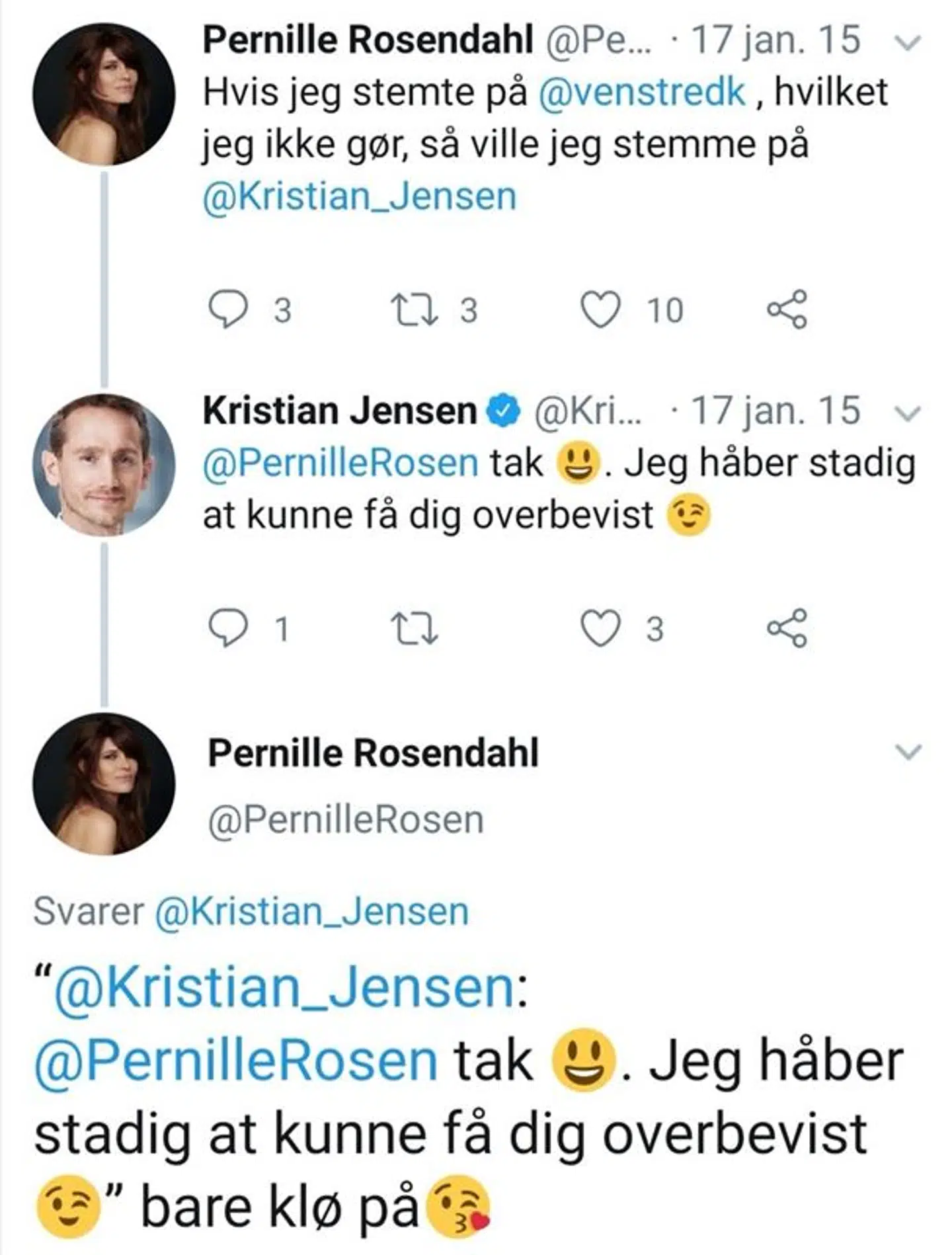
Task: Share Pernille Rosendahl's first tweet
Action: pyautogui.click(x=787, y=309)
